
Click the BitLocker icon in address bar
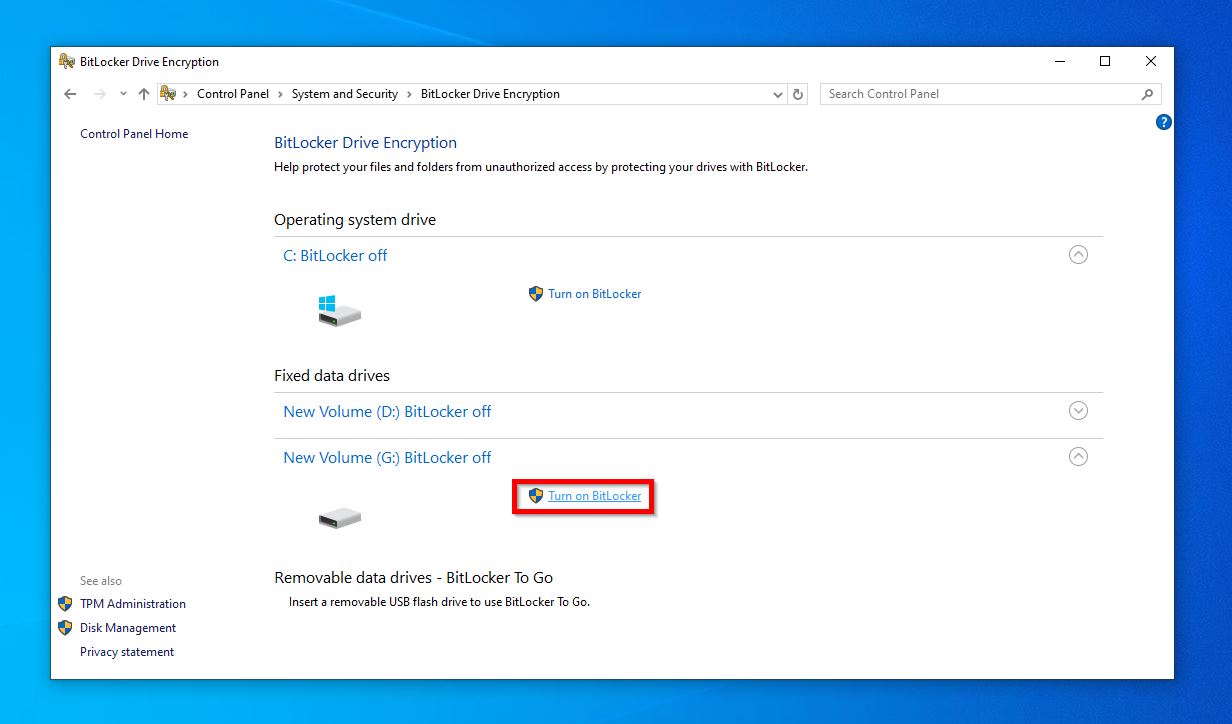[168, 94]
